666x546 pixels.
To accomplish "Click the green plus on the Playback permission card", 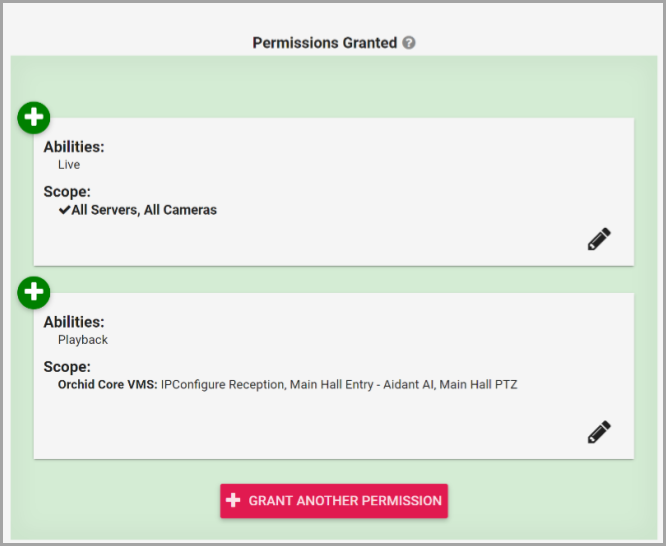I will pyautogui.click(x=34, y=293).
